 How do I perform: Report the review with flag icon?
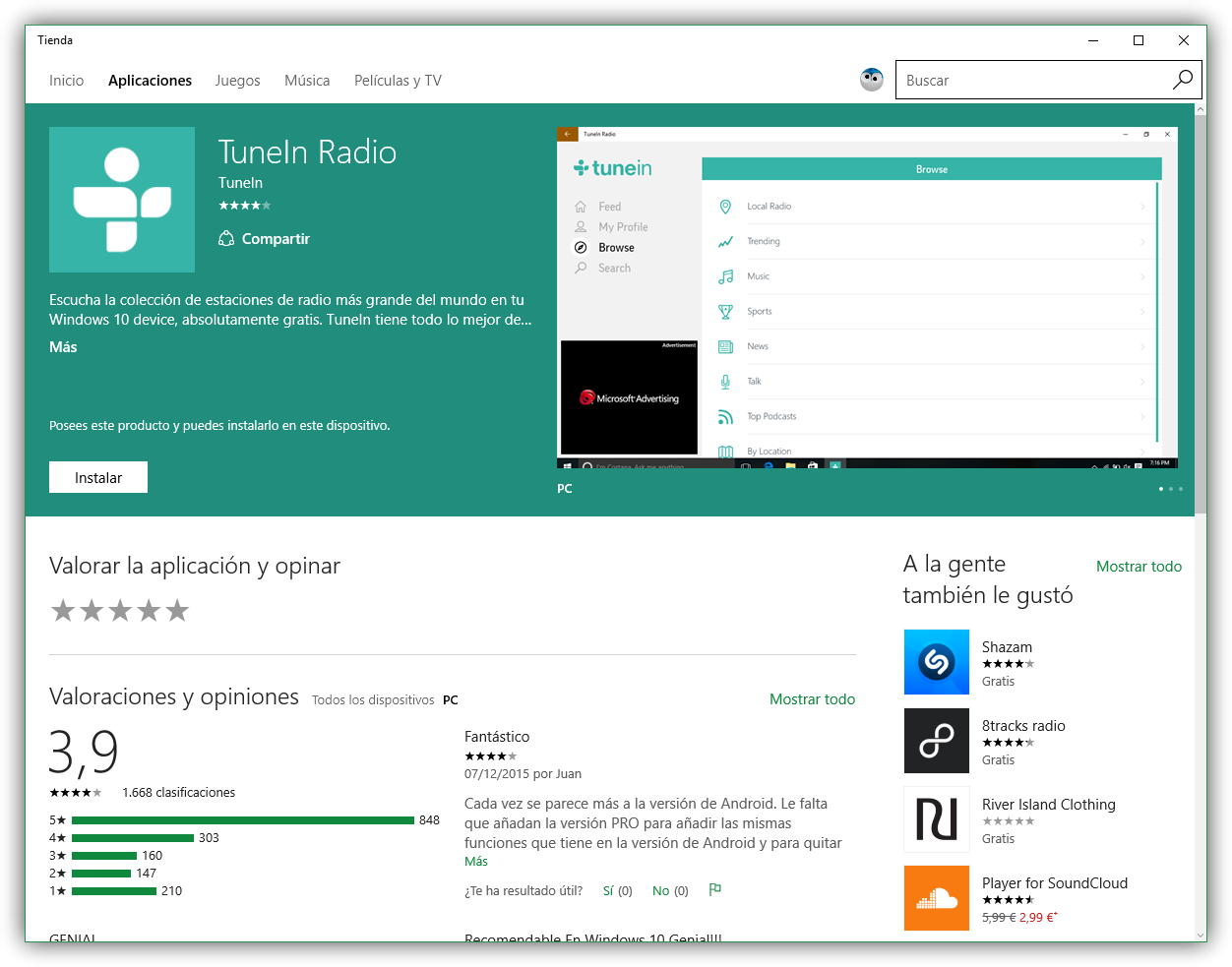click(x=715, y=889)
